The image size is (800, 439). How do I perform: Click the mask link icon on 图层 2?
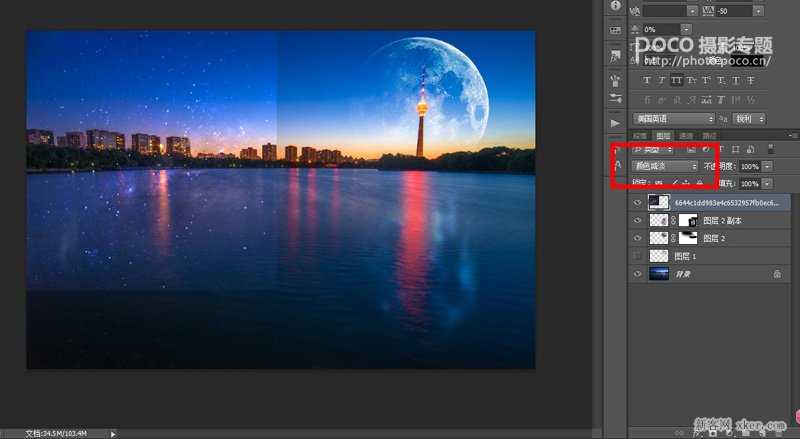pos(673,238)
